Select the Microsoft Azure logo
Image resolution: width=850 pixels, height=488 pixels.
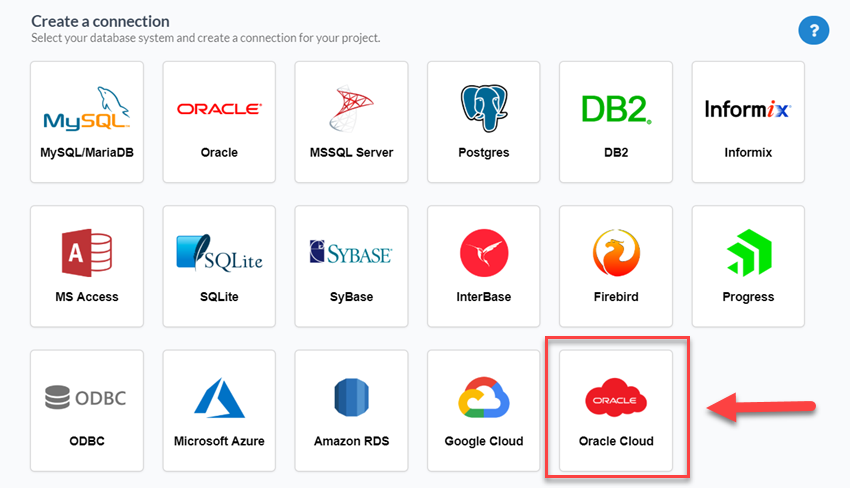coord(219,397)
